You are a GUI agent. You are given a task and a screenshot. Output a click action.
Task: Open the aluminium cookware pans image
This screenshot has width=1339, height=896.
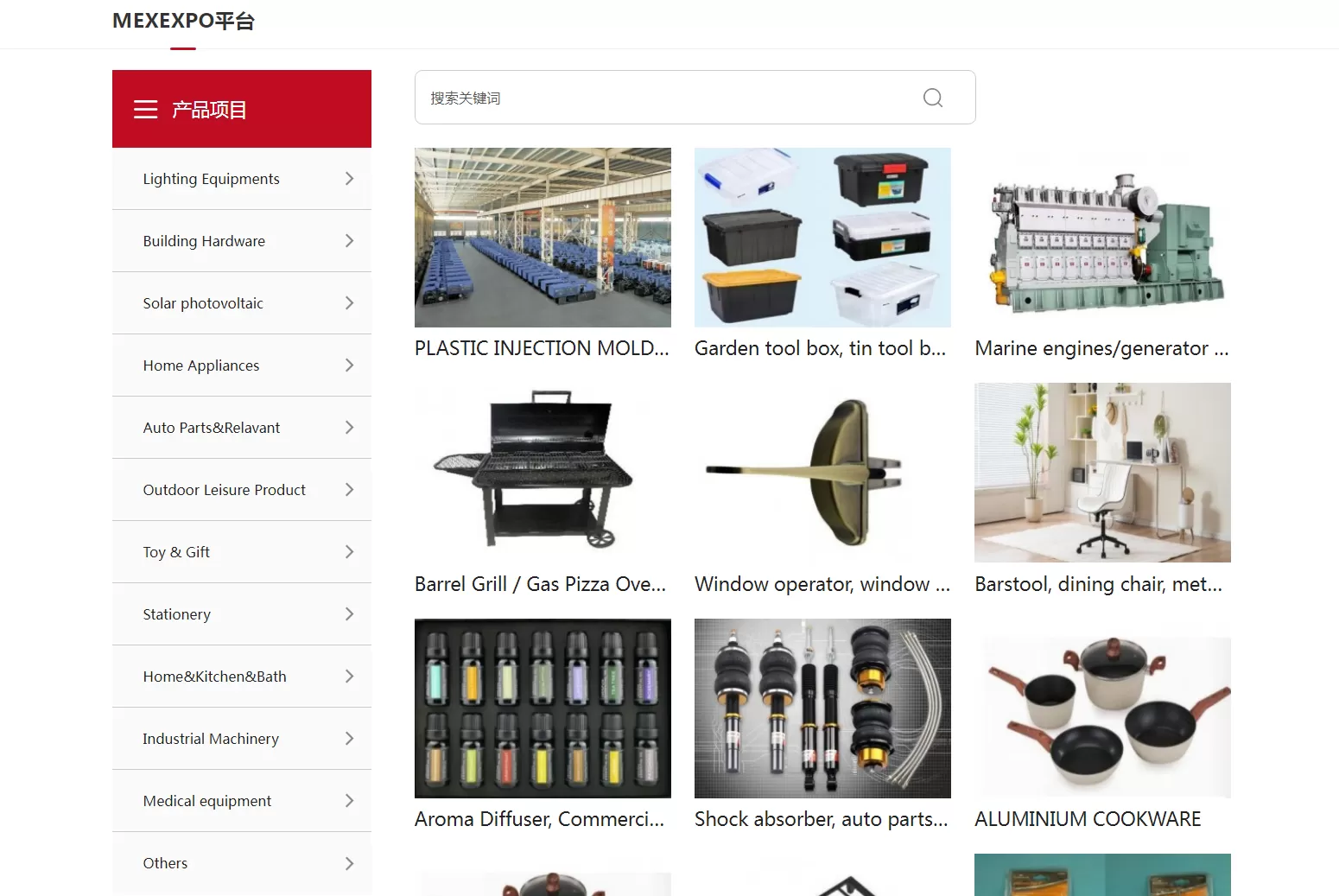[x=1102, y=709]
